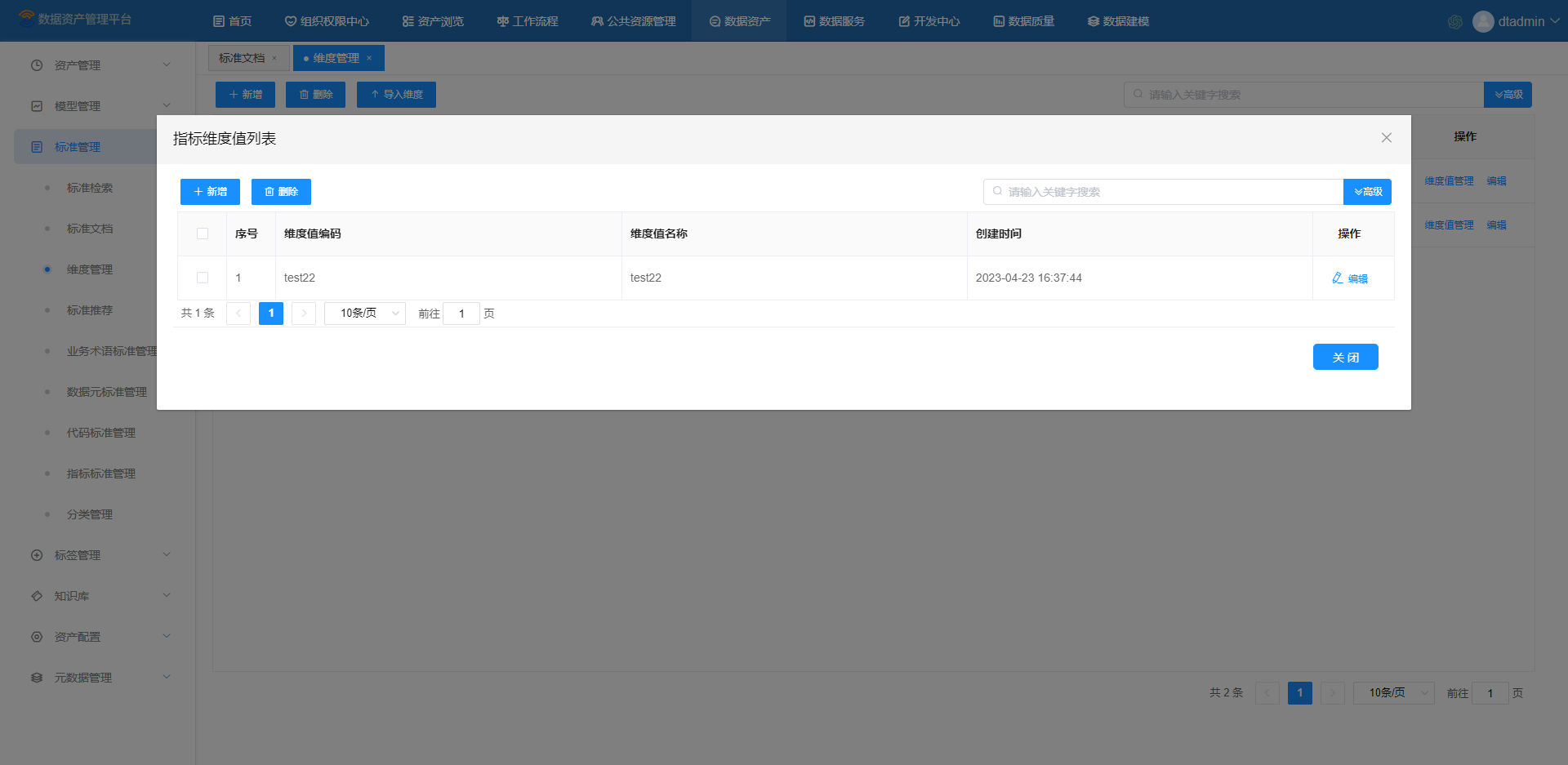
Task: Click the asset management clock icon in sidebar
Action: click(x=37, y=65)
